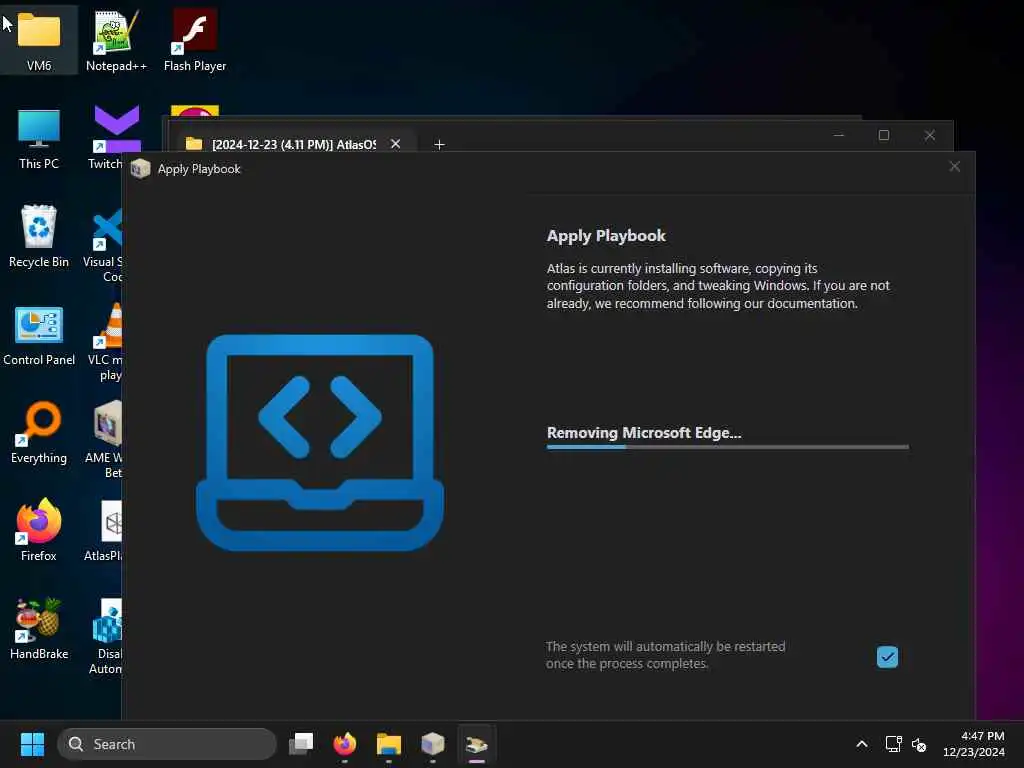Click the blue laptop code illustration
This screenshot has height=768, width=1024.
(x=320, y=442)
